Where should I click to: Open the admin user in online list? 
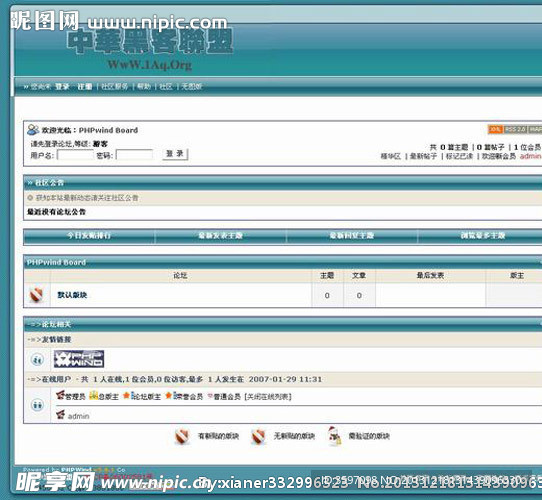[x=78, y=416]
